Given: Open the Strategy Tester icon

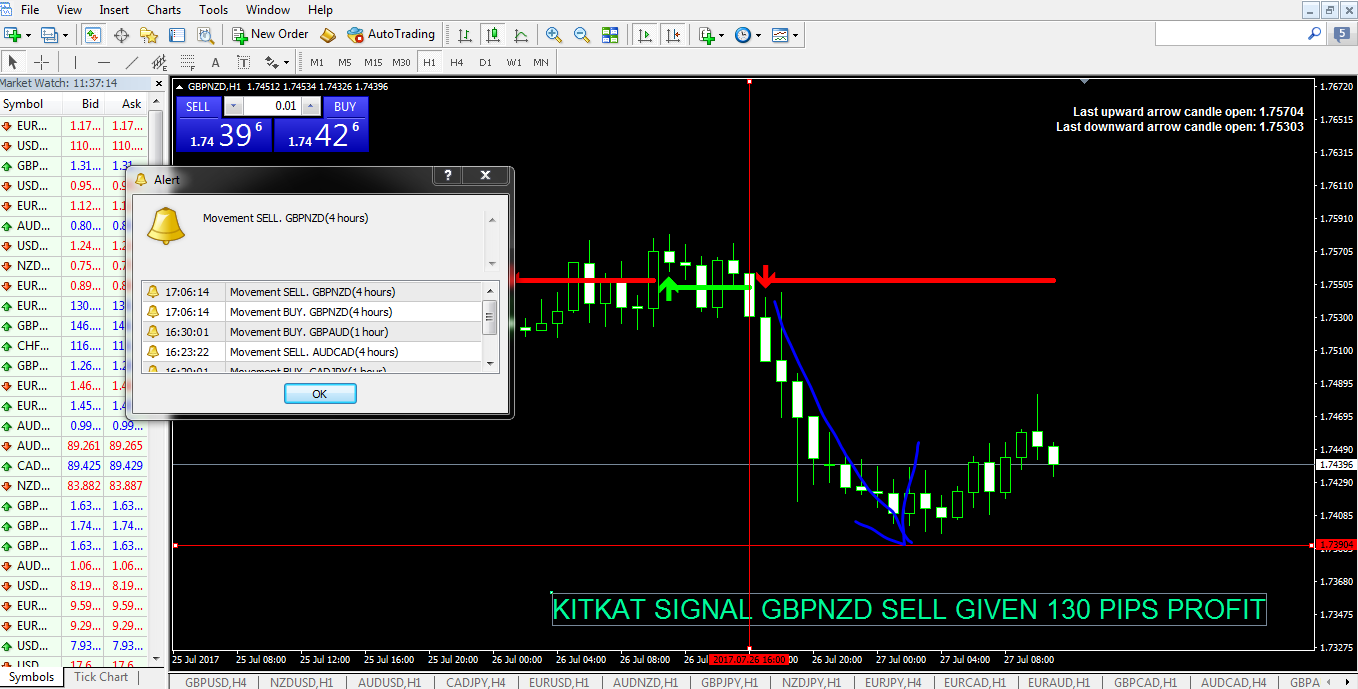Looking at the screenshot, I should 206,34.
